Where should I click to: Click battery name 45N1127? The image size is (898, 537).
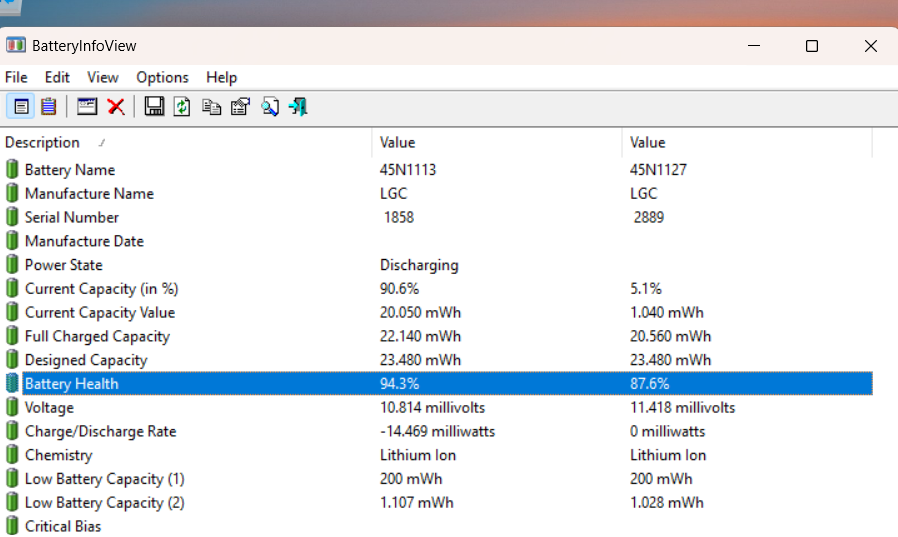click(658, 169)
